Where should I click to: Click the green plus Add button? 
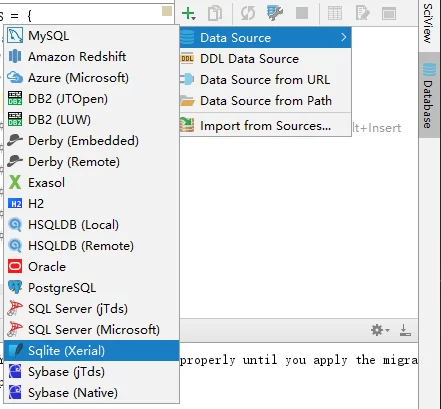[x=189, y=13]
